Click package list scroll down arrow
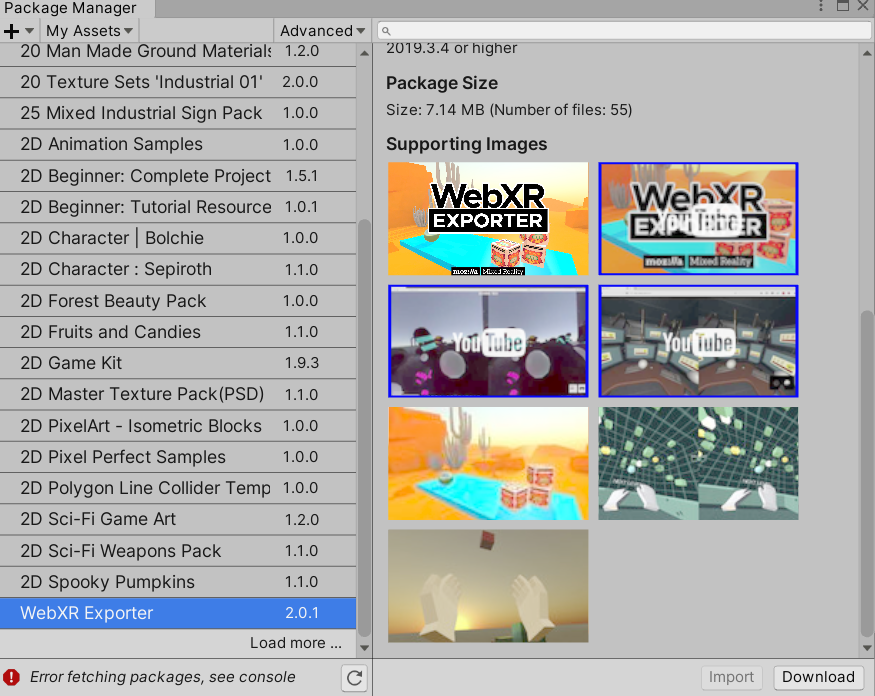Image resolution: width=875 pixels, height=696 pixels. pos(364,648)
